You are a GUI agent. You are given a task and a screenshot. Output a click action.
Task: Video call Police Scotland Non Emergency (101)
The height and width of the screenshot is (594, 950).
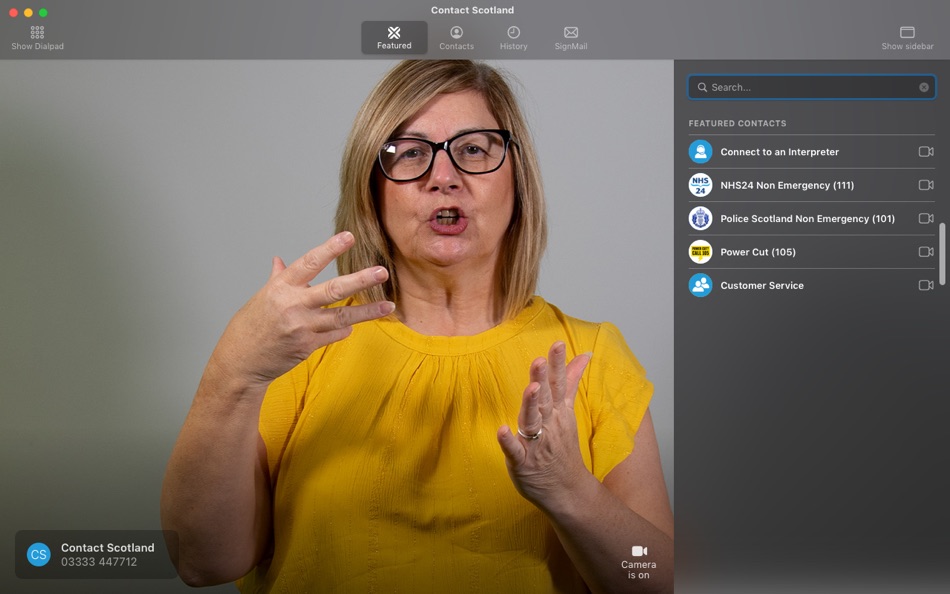(926, 218)
